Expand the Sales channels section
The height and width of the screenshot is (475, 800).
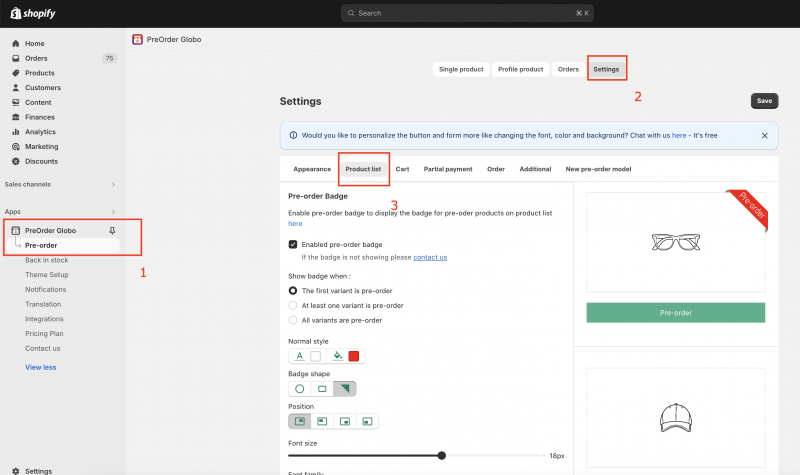coord(113,185)
